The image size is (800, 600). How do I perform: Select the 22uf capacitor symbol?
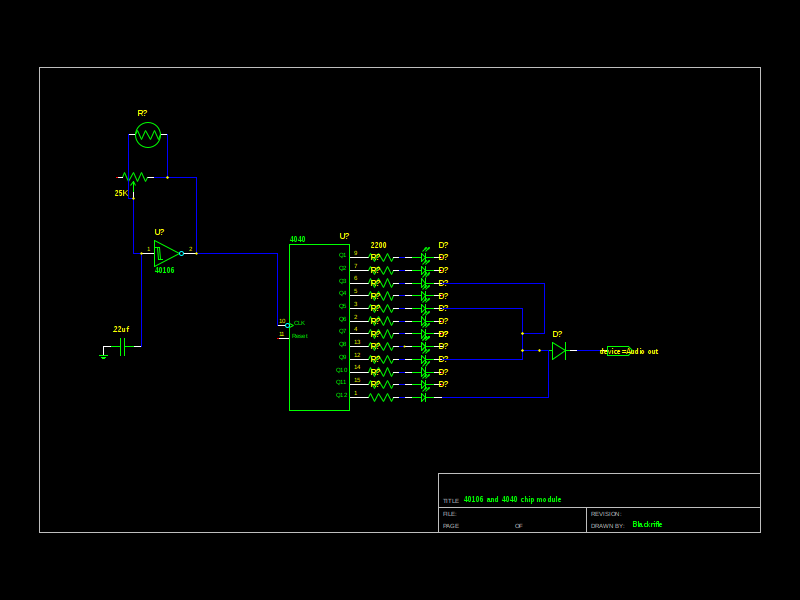(122, 347)
